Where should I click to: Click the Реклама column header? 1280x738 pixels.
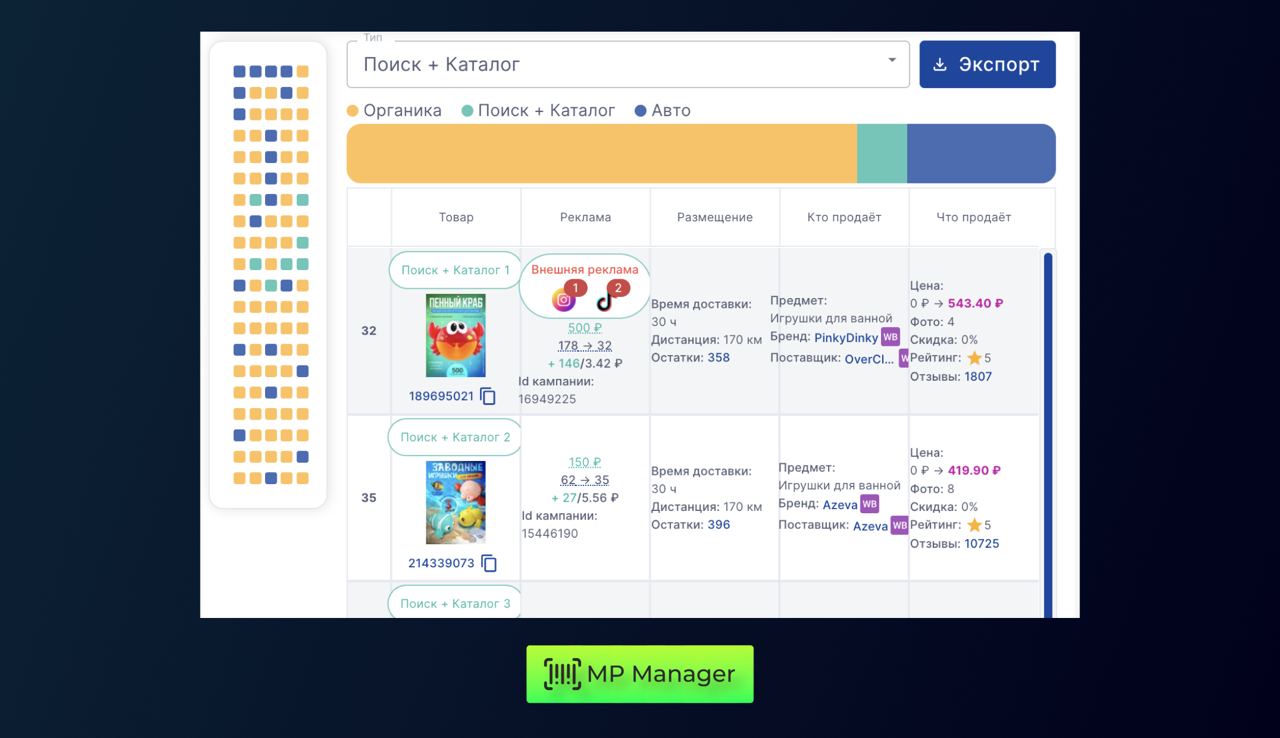[585, 217]
